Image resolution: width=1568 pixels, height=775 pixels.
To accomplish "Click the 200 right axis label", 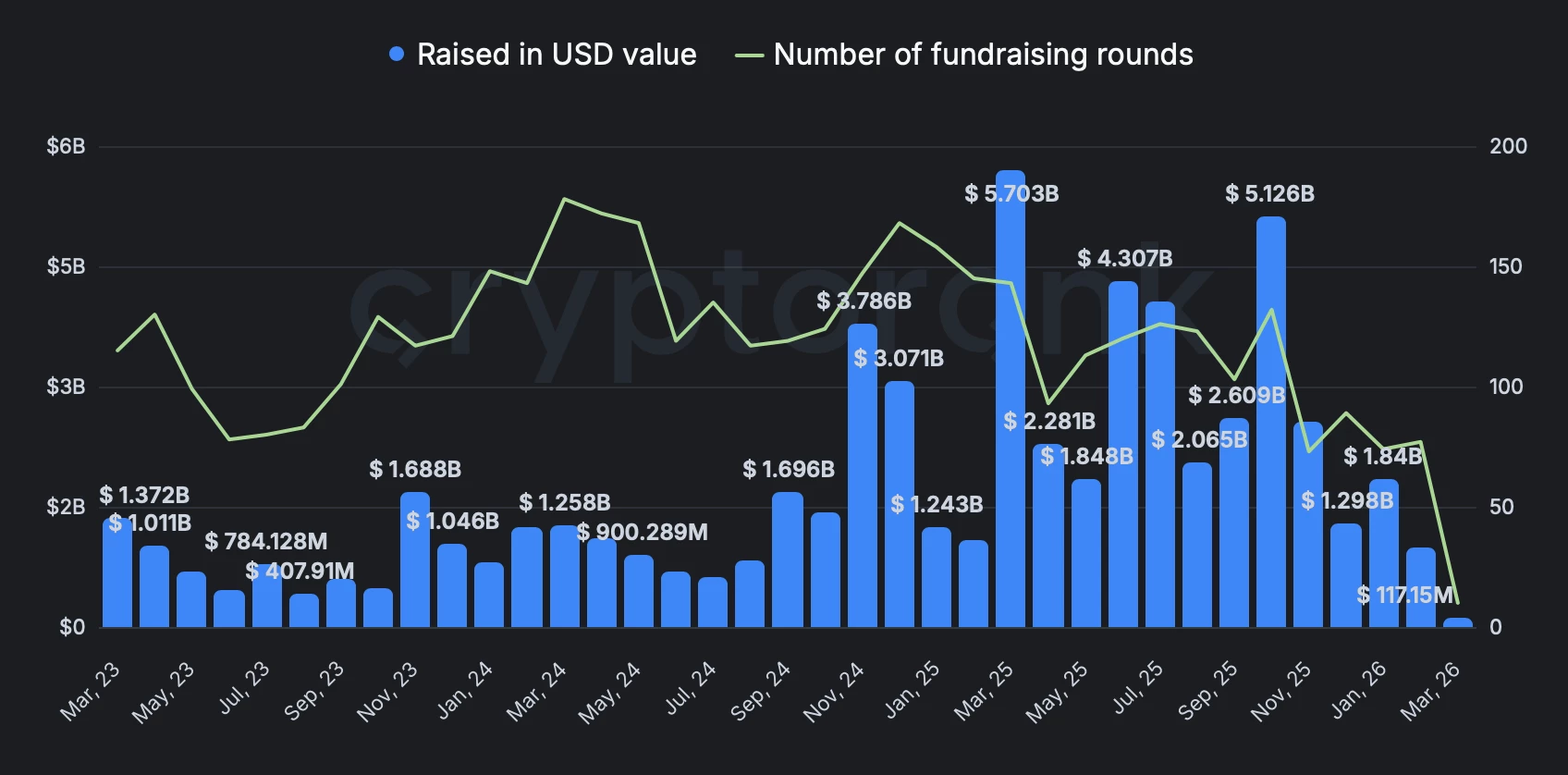I will pos(1508,146).
